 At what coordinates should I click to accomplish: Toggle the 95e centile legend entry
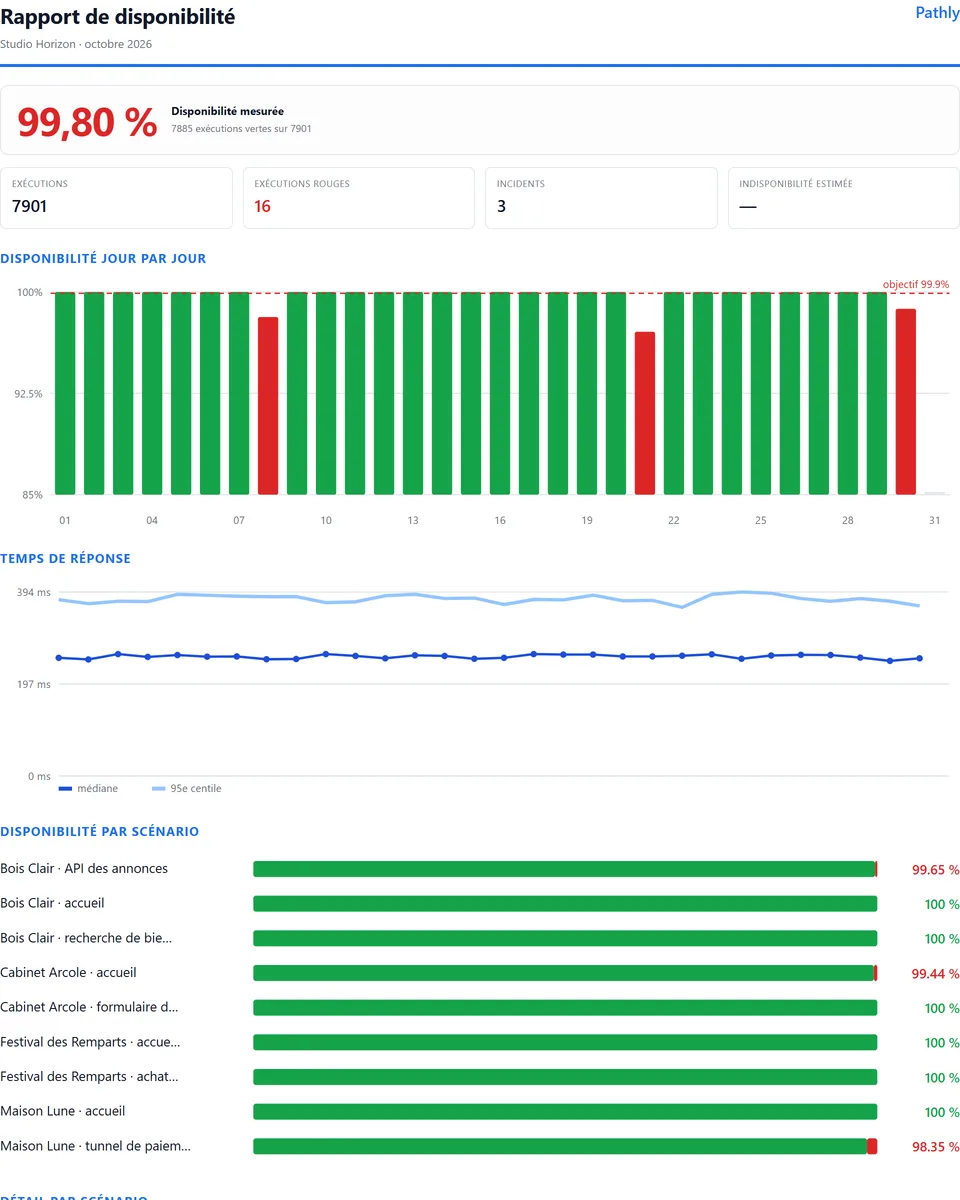pyautogui.click(x=187, y=789)
